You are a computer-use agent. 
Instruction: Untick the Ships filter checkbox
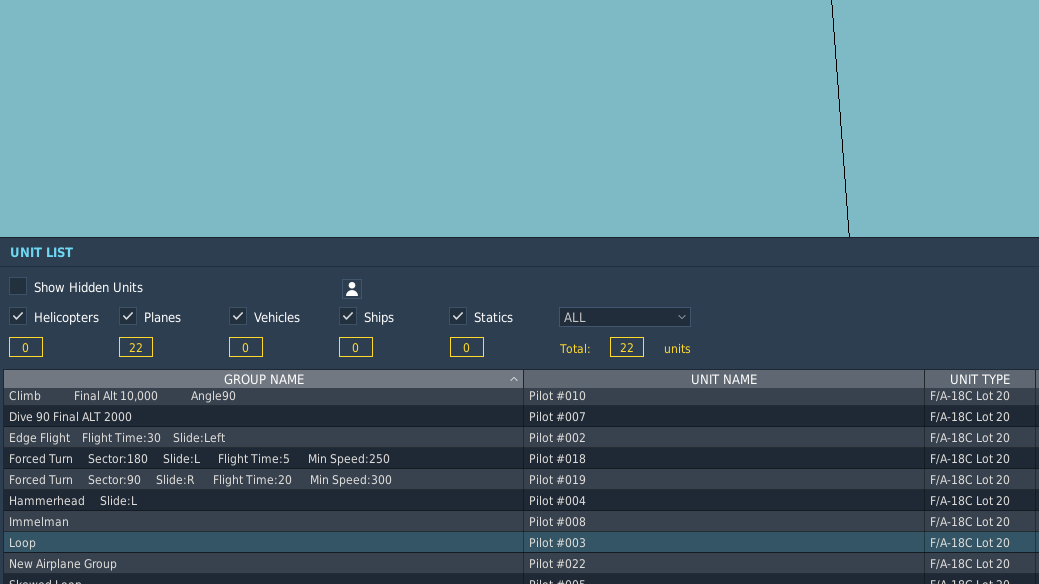click(348, 317)
